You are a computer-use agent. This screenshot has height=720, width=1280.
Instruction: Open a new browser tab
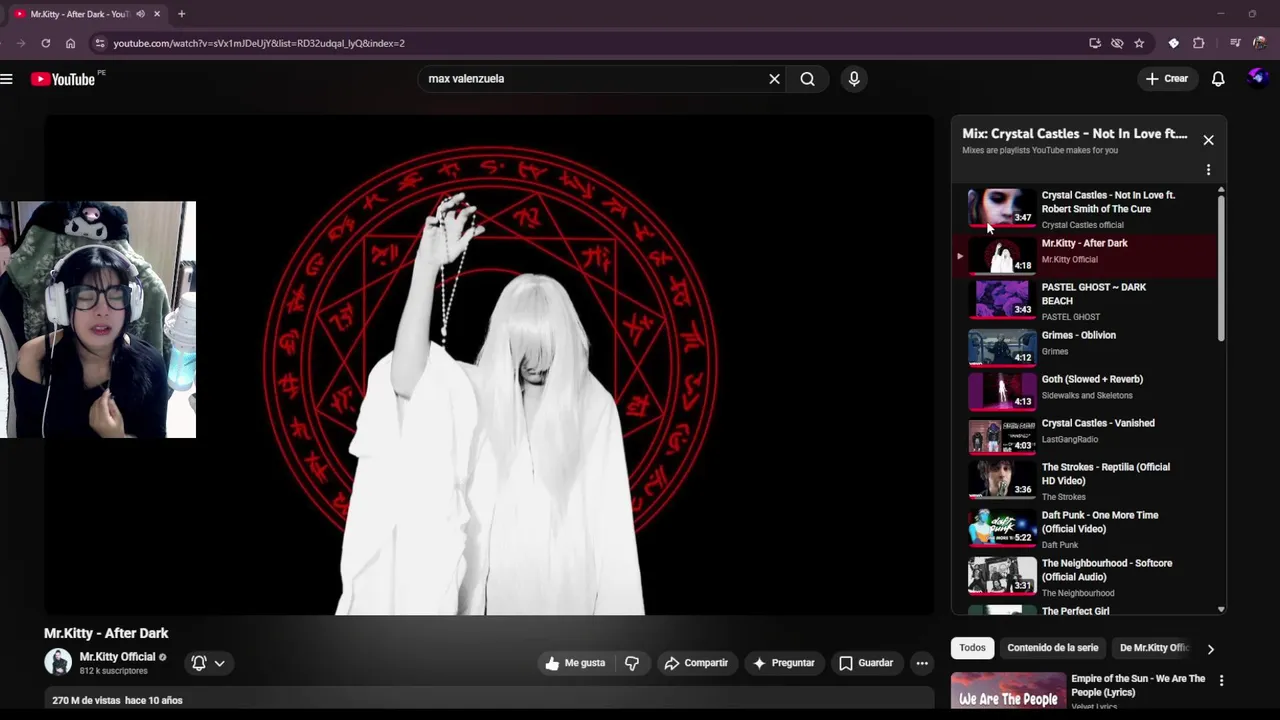(x=181, y=14)
